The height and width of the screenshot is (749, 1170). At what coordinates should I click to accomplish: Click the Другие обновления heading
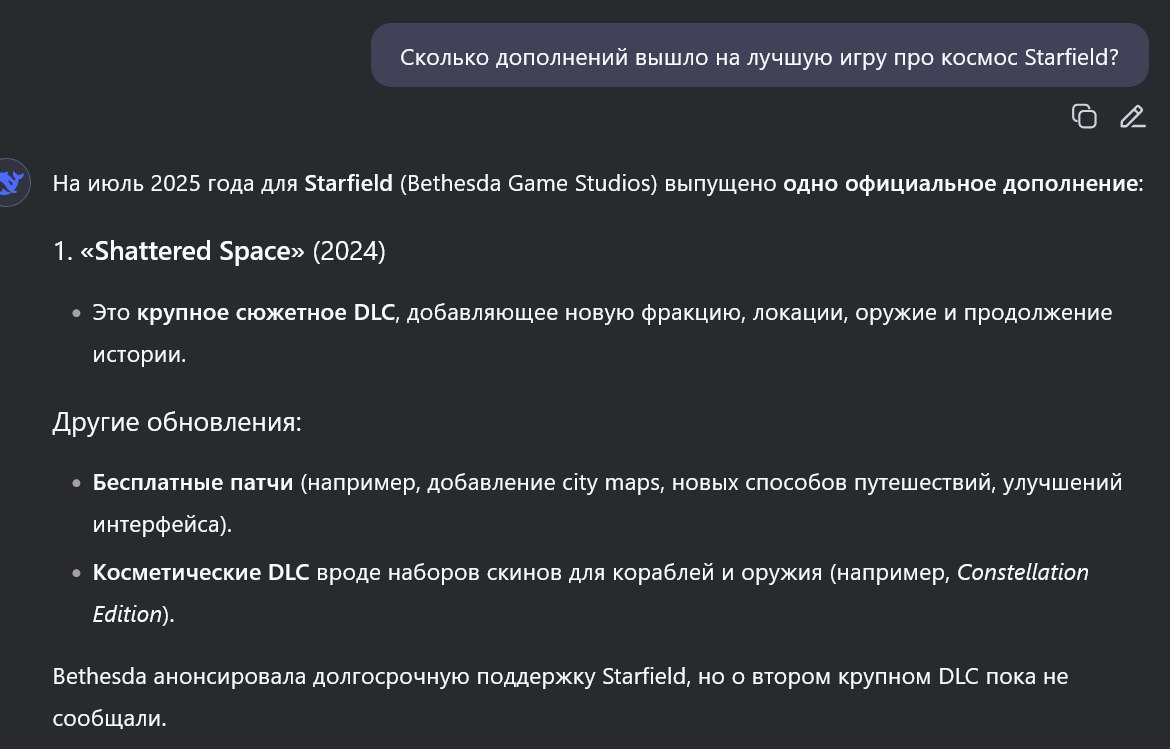(177, 422)
